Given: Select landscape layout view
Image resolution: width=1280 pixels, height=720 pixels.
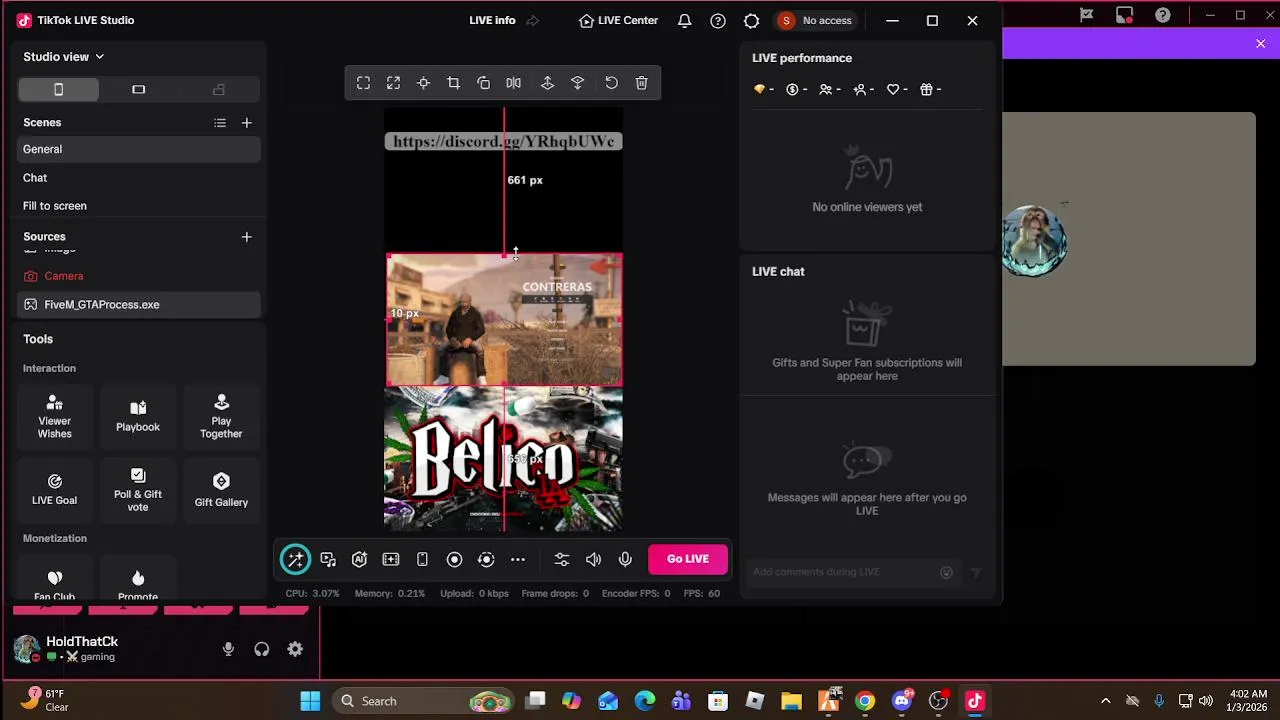Looking at the screenshot, I should click(139, 89).
